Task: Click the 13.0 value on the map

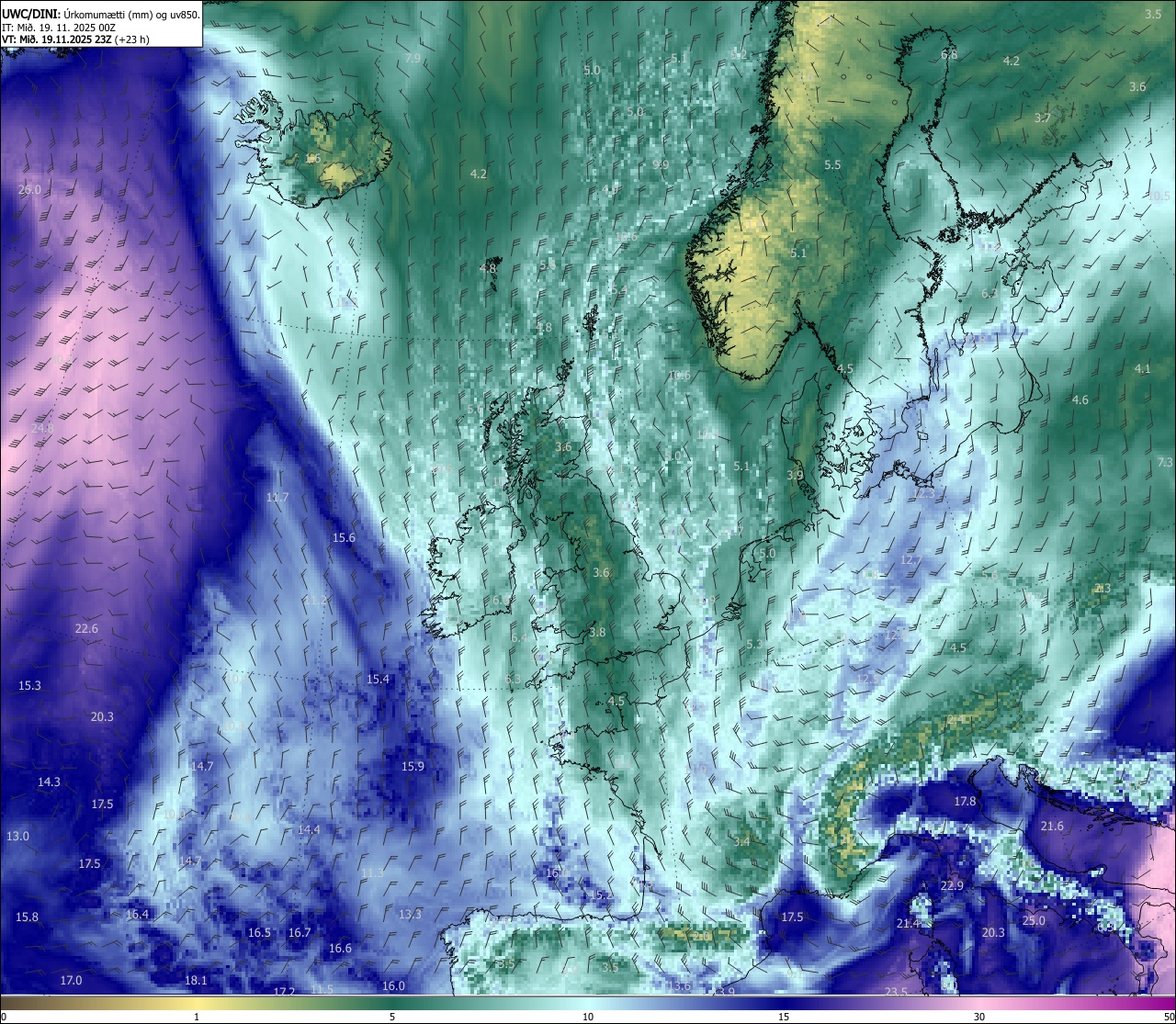Action: (x=17, y=836)
